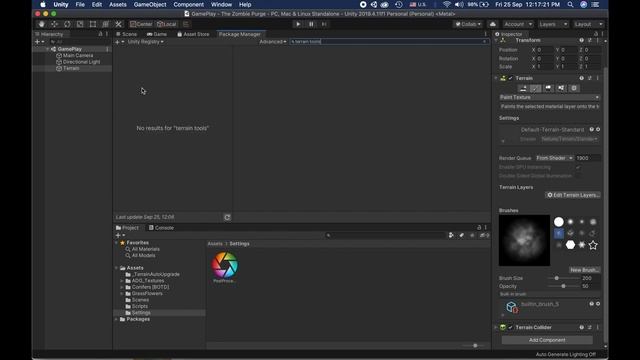Open Collab dropdown
This screenshot has width=640, height=360.
pos(468,24)
